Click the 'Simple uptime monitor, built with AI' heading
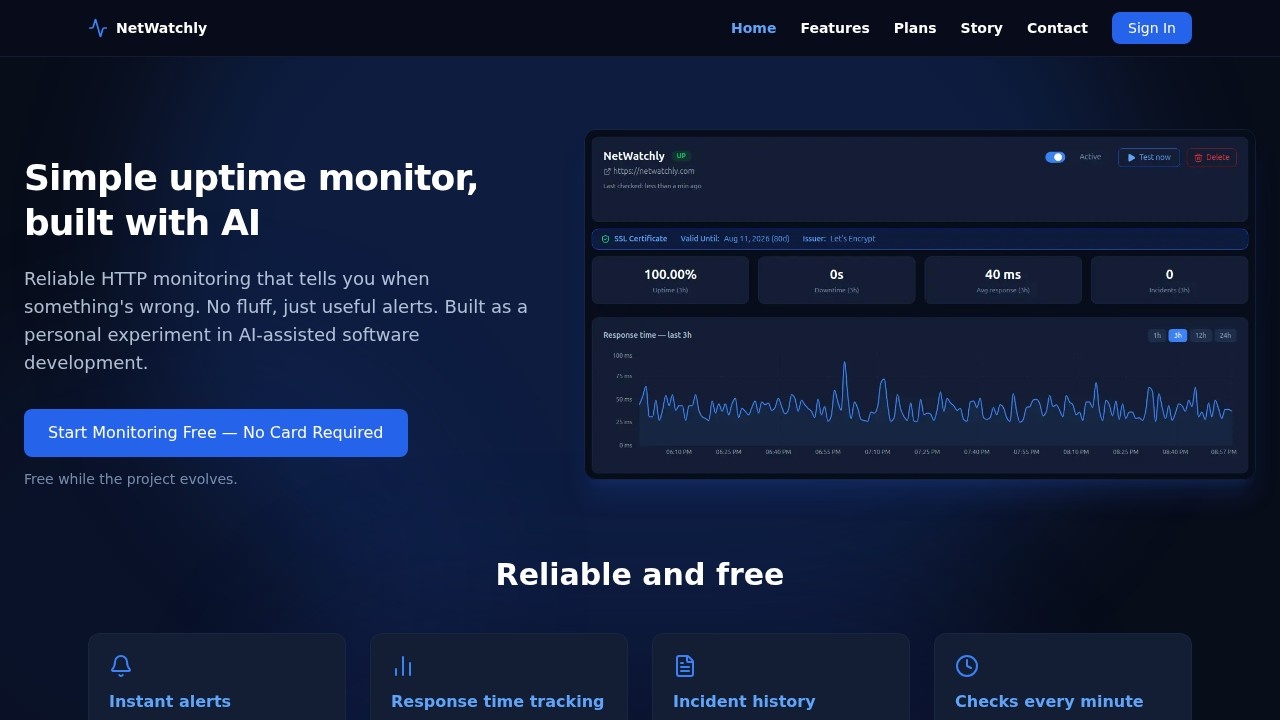 coord(251,200)
